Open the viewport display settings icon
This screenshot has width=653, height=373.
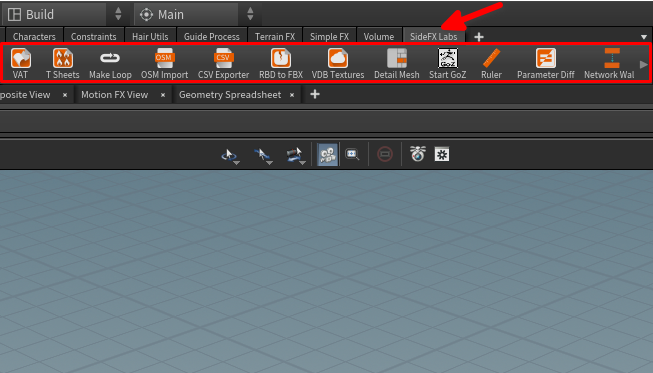[x=442, y=154]
